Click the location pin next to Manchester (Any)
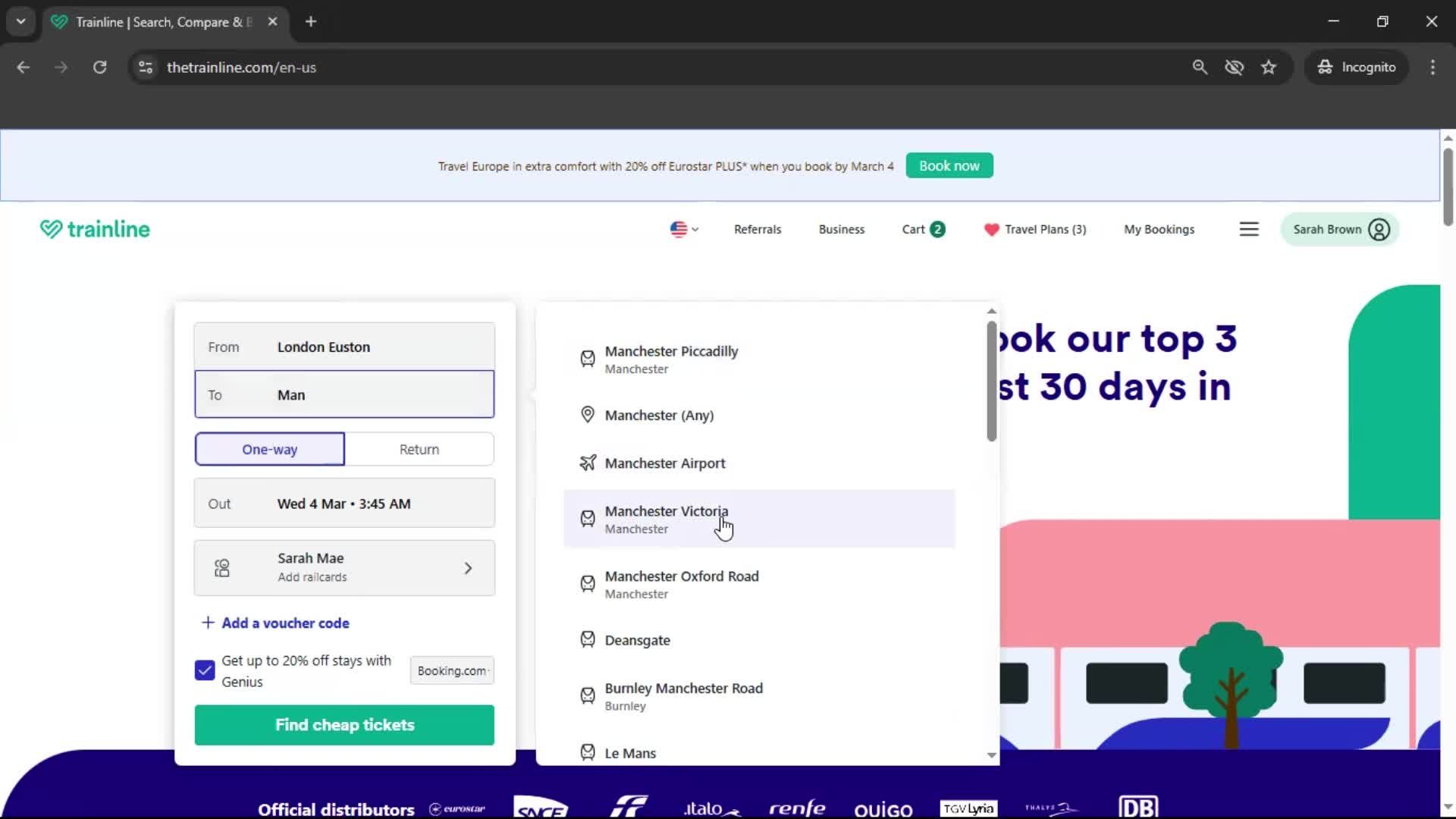Viewport: 1456px width, 819px height. (588, 414)
